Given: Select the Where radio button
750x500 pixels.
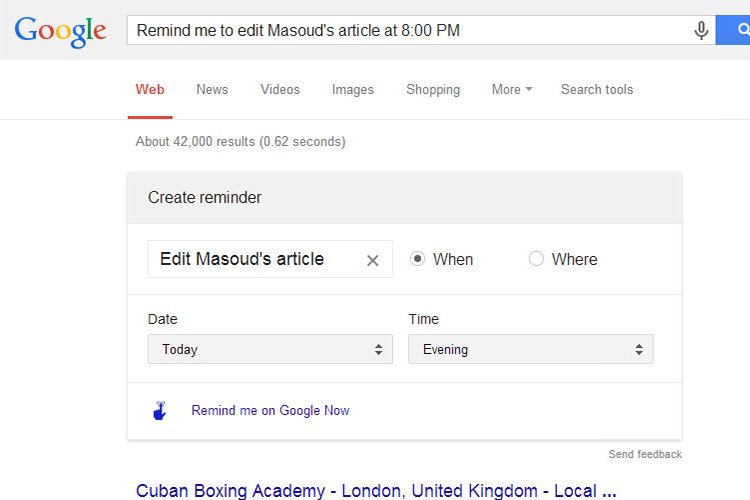Looking at the screenshot, I should pyautogui.click(x=536, y=259).
